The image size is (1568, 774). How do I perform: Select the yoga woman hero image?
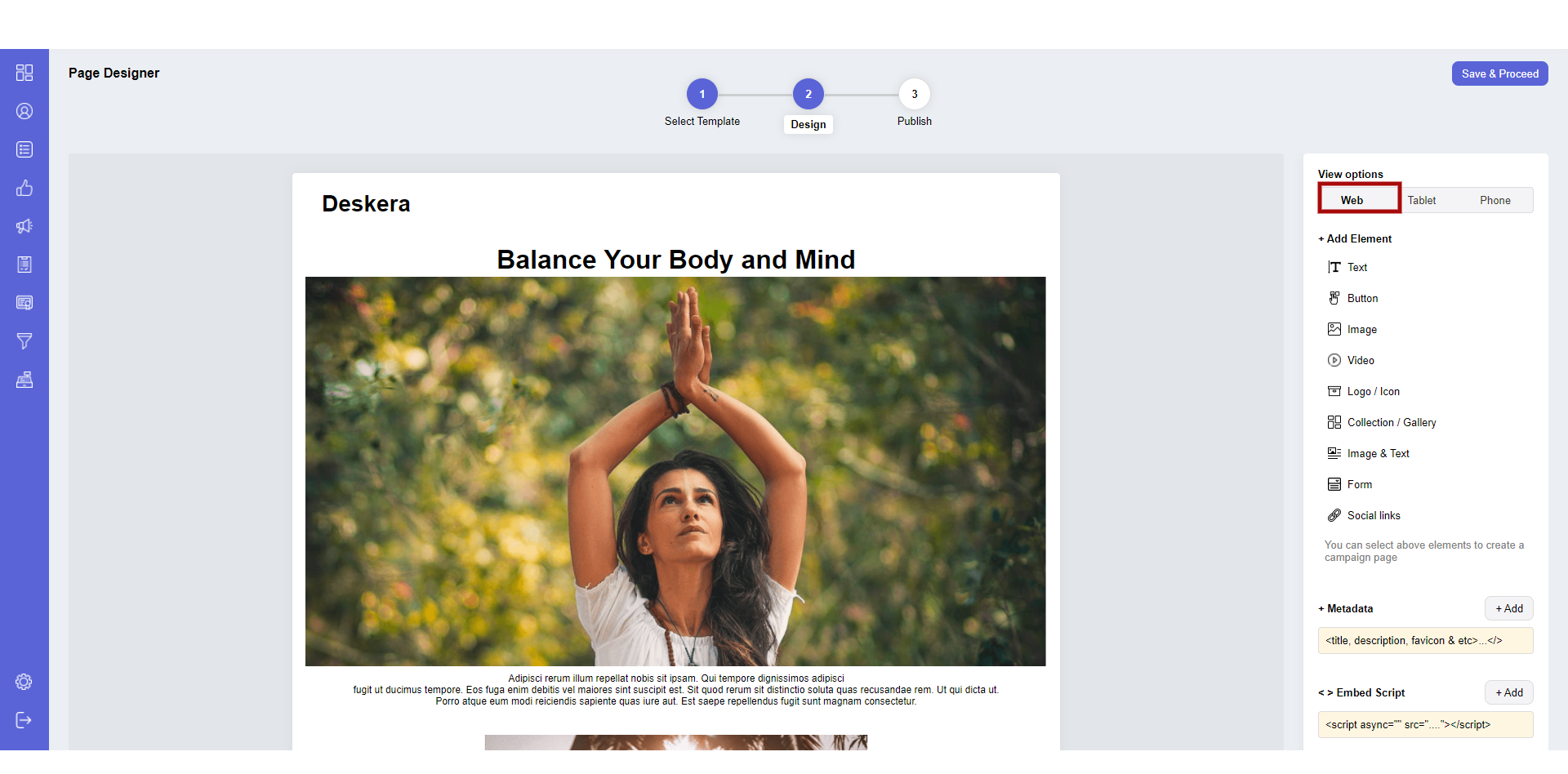pos(675,472)
